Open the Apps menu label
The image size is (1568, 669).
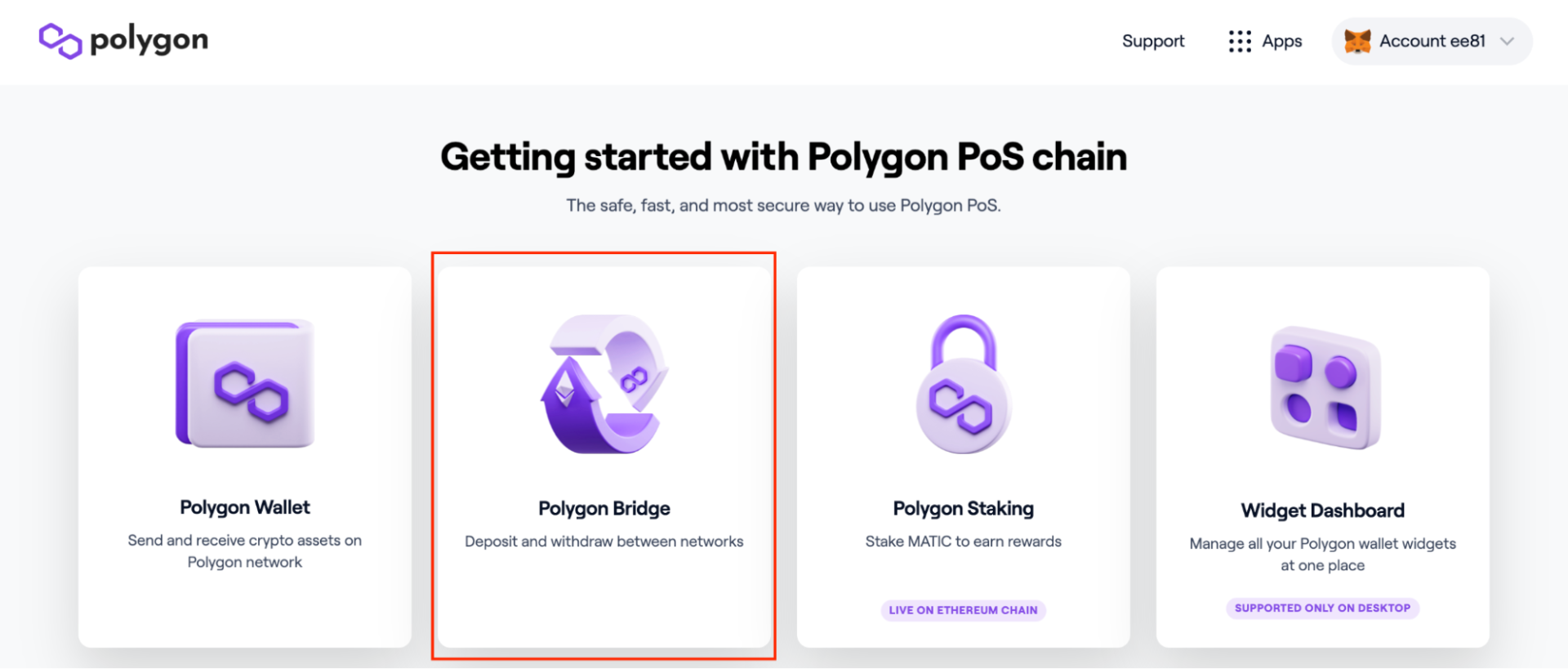pos(1281,42)
